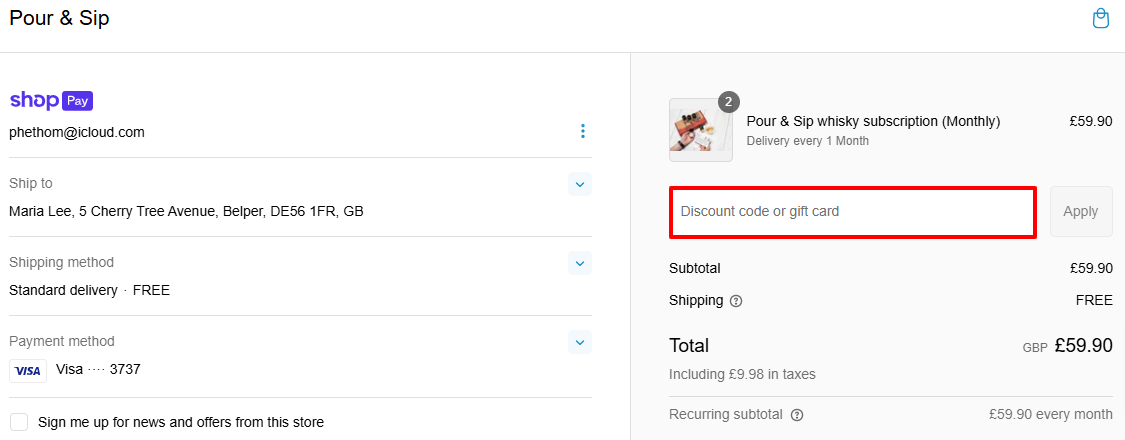Open the shopping bag cart icon

tap(1101, 19)
